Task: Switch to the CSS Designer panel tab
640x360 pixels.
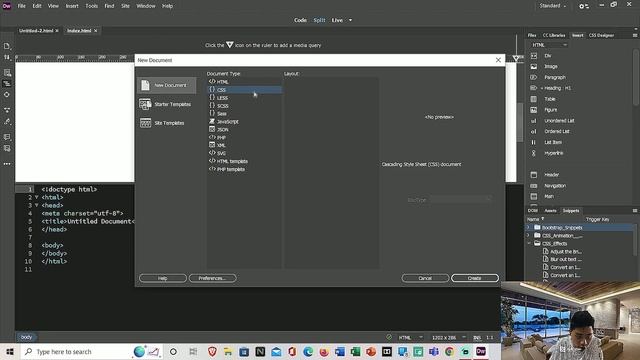Action: [601, 36]
